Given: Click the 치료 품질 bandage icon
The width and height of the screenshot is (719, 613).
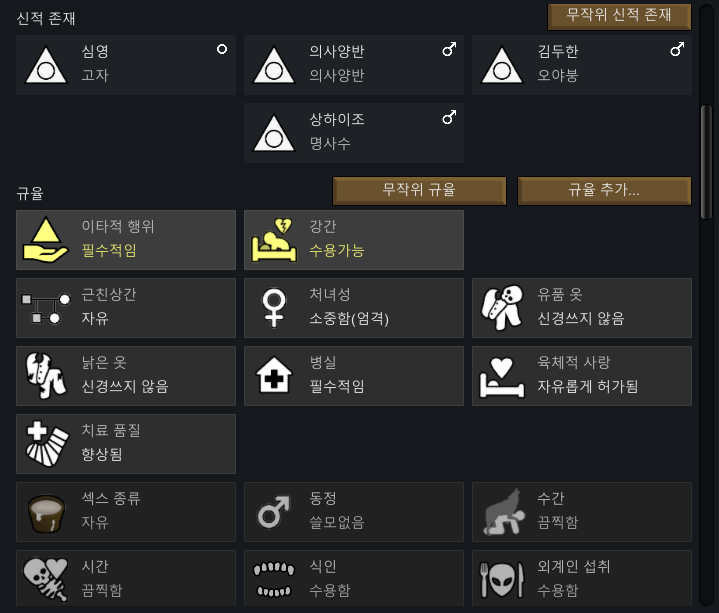Looking at the screenshot, I should point(47,444).
